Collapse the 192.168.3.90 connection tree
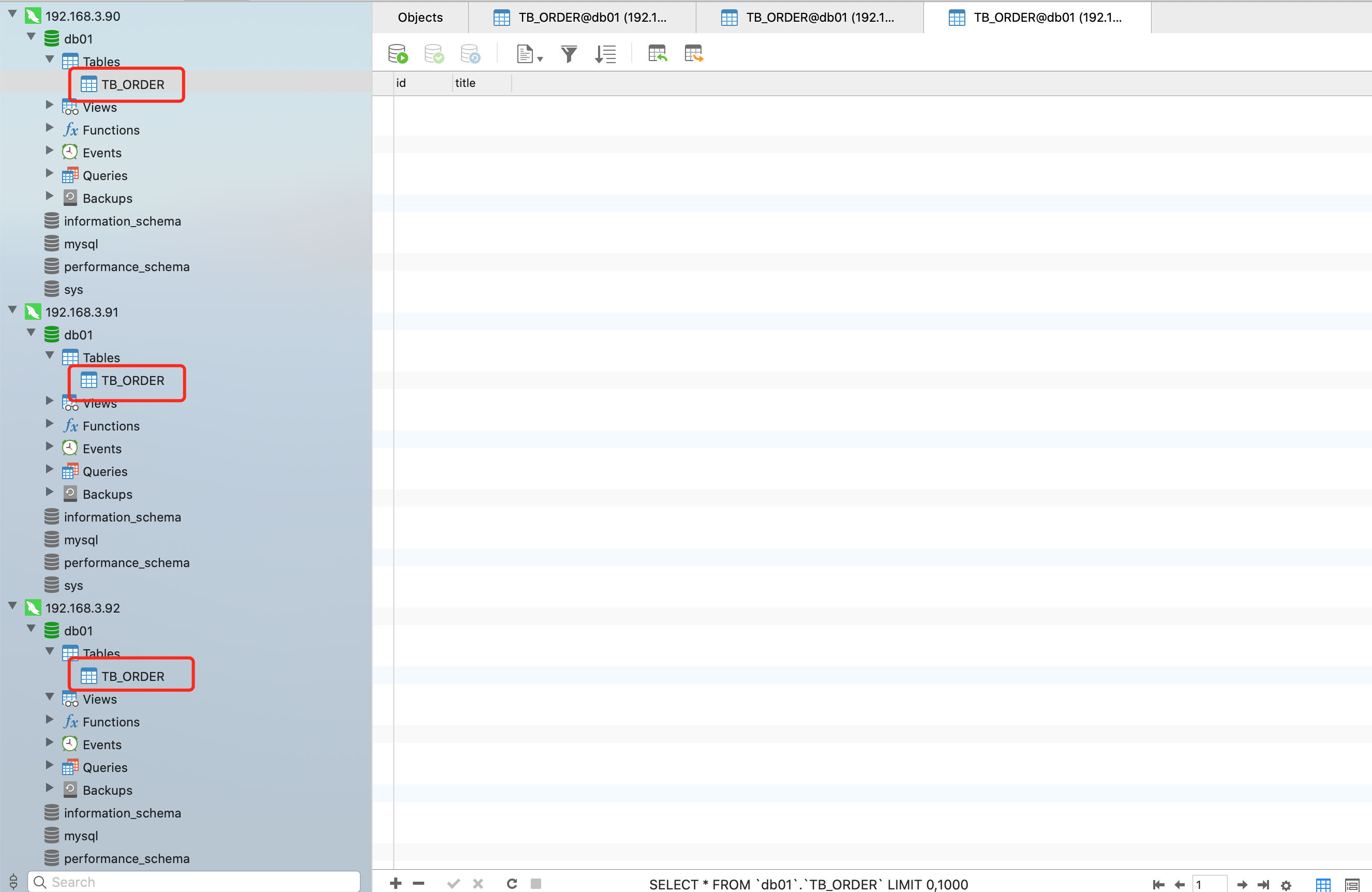The height and width of the screenshot is (892, 1372). point(12,14)
